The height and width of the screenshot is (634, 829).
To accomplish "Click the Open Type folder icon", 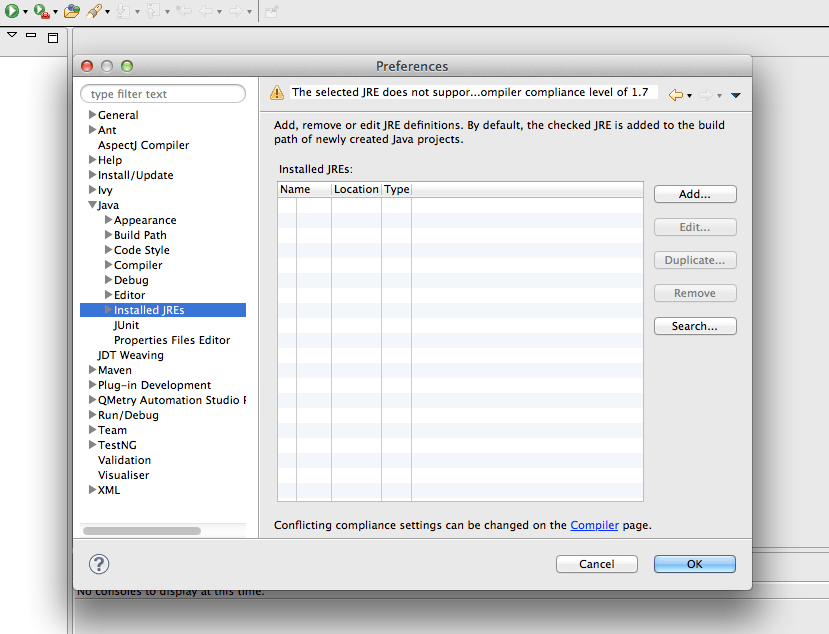I will [x=71, y=11].
